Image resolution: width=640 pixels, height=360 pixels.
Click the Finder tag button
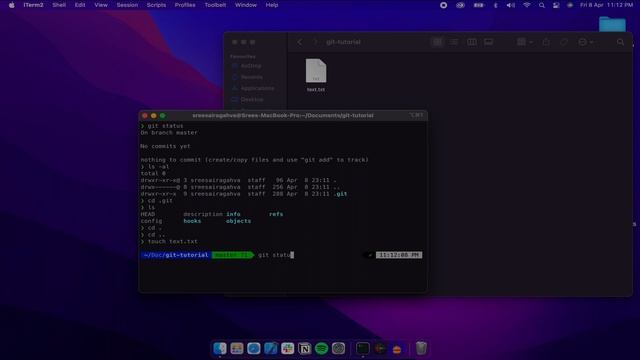564,42
